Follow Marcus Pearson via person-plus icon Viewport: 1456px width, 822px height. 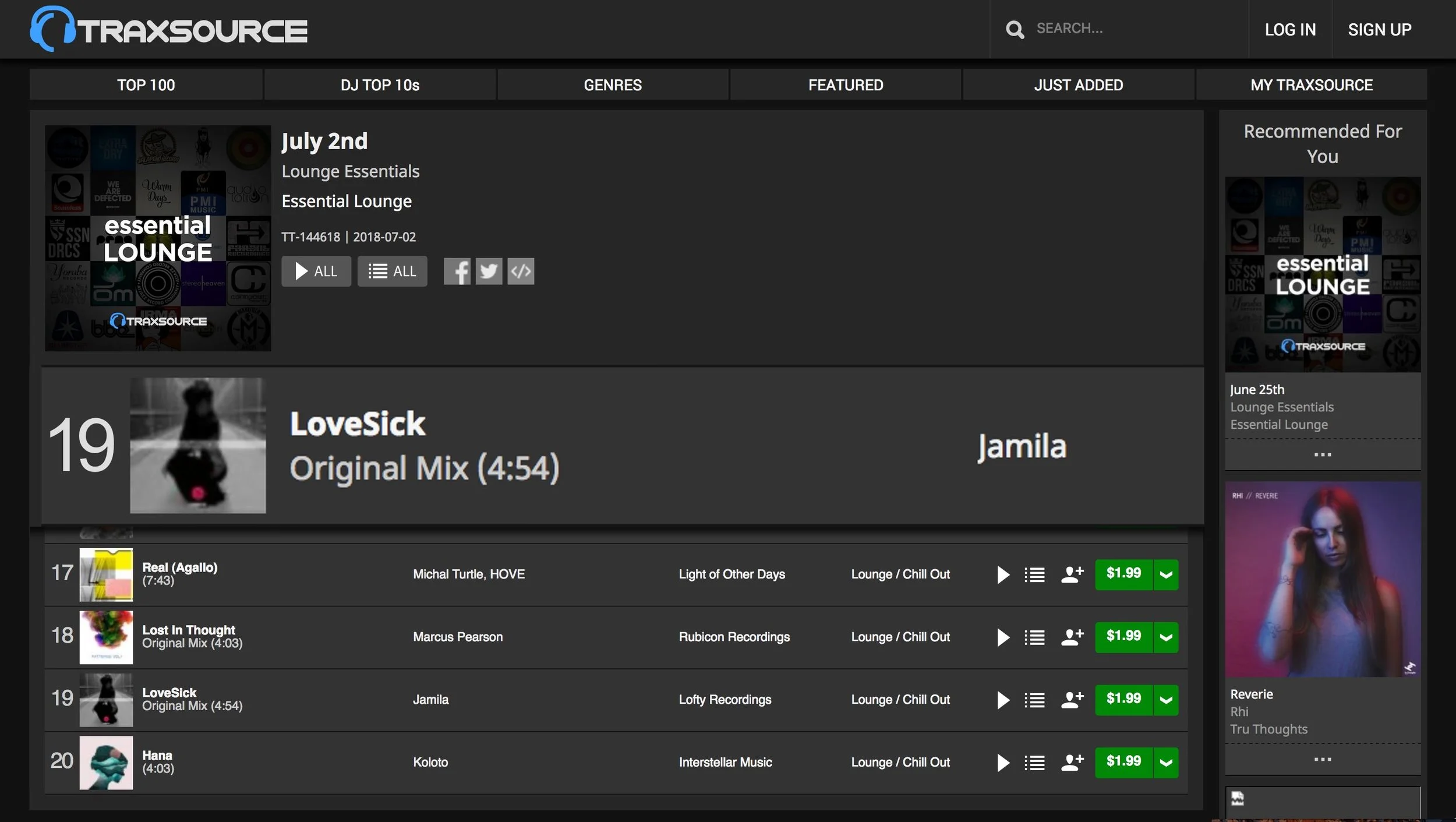click(x=1072, y=637)
